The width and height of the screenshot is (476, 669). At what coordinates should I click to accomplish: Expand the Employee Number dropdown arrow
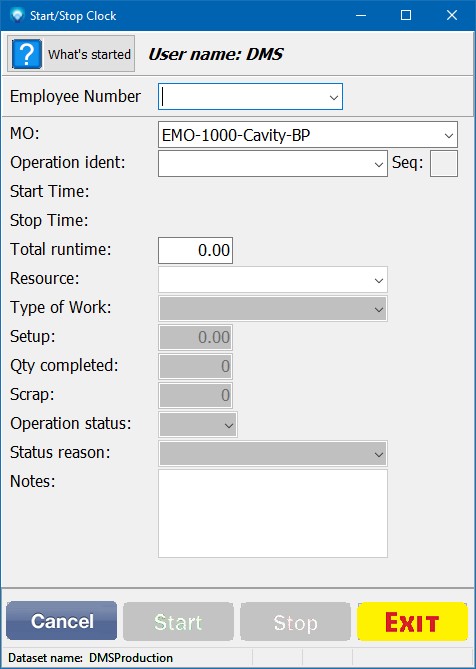(334, 97)
